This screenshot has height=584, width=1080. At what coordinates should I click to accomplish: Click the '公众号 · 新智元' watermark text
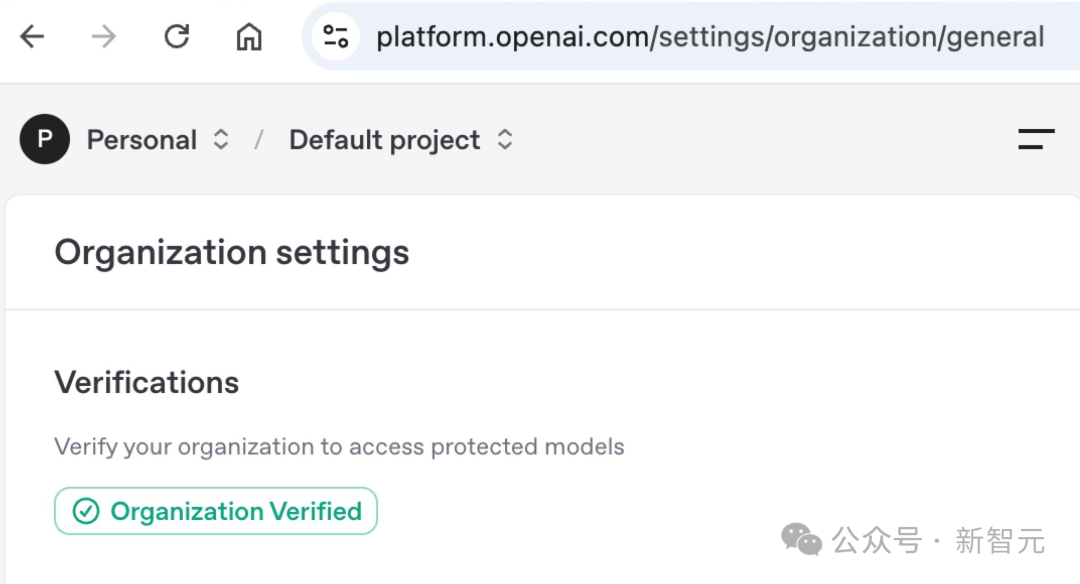(x=938, y=541)
